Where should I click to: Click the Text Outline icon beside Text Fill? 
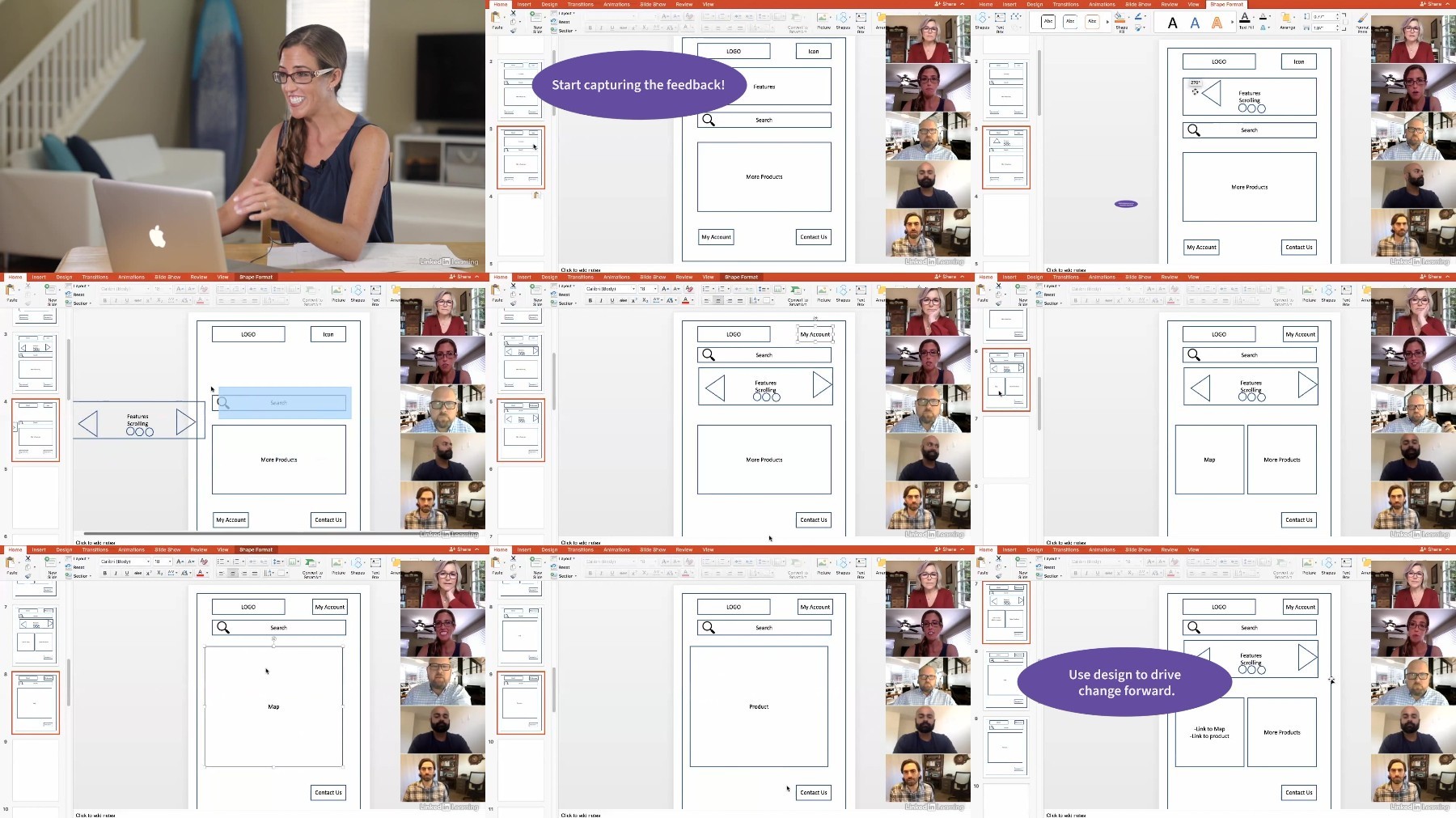(x=1263, y=16)
